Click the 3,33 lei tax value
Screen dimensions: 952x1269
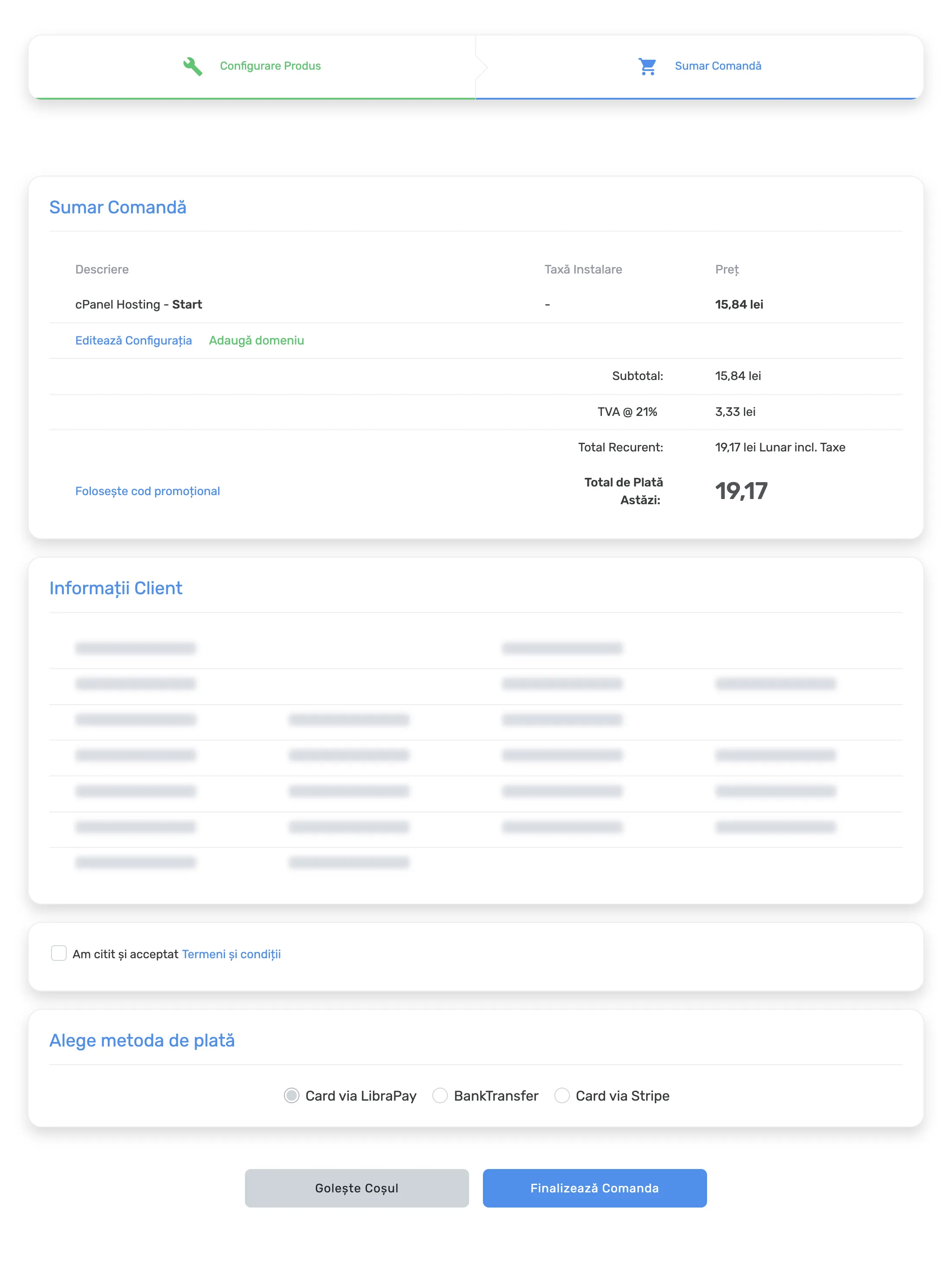tap(735, 412)
